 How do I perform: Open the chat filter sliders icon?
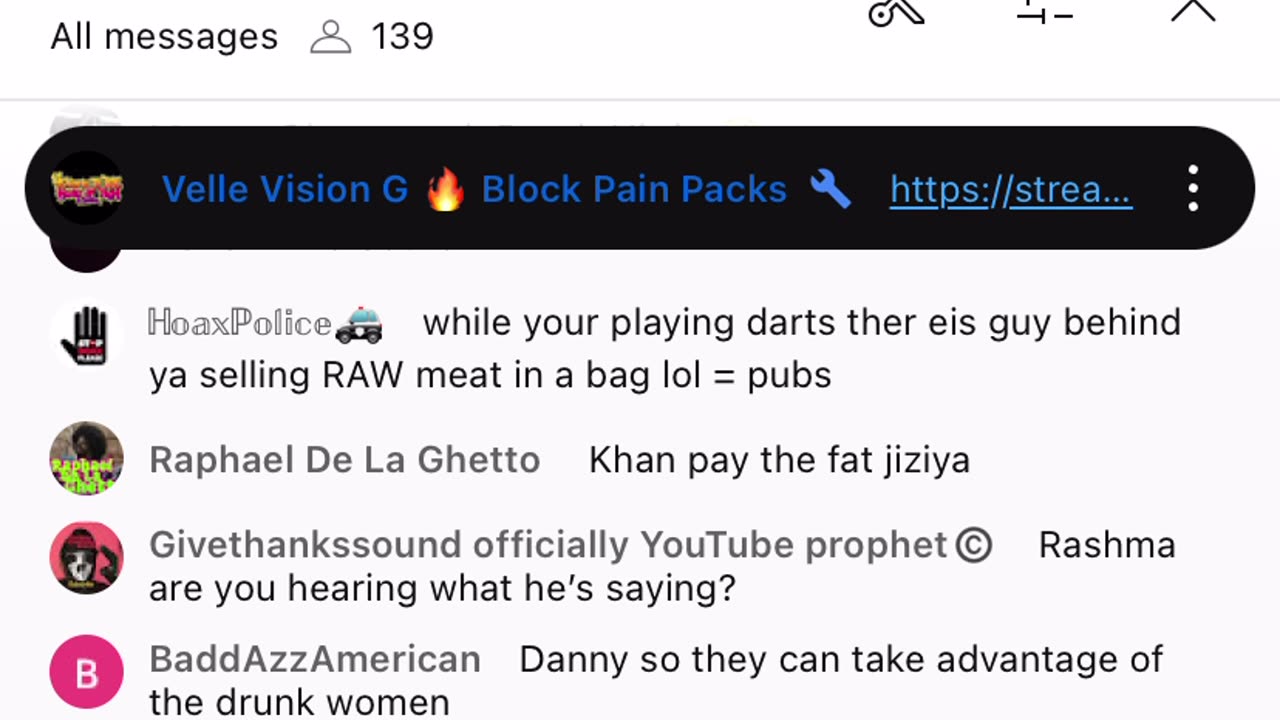[x=1044, y=11]
